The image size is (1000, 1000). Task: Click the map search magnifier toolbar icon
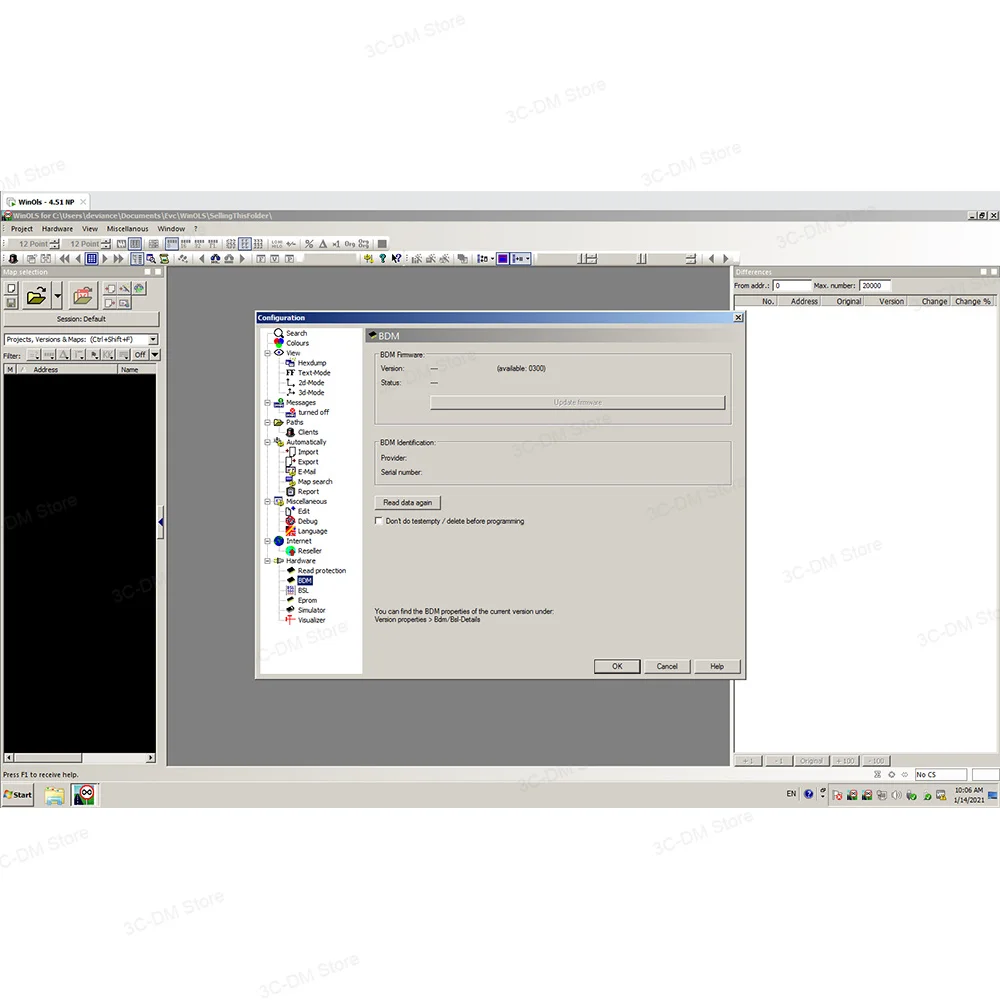pyautogui.click(x=151, y=259)
